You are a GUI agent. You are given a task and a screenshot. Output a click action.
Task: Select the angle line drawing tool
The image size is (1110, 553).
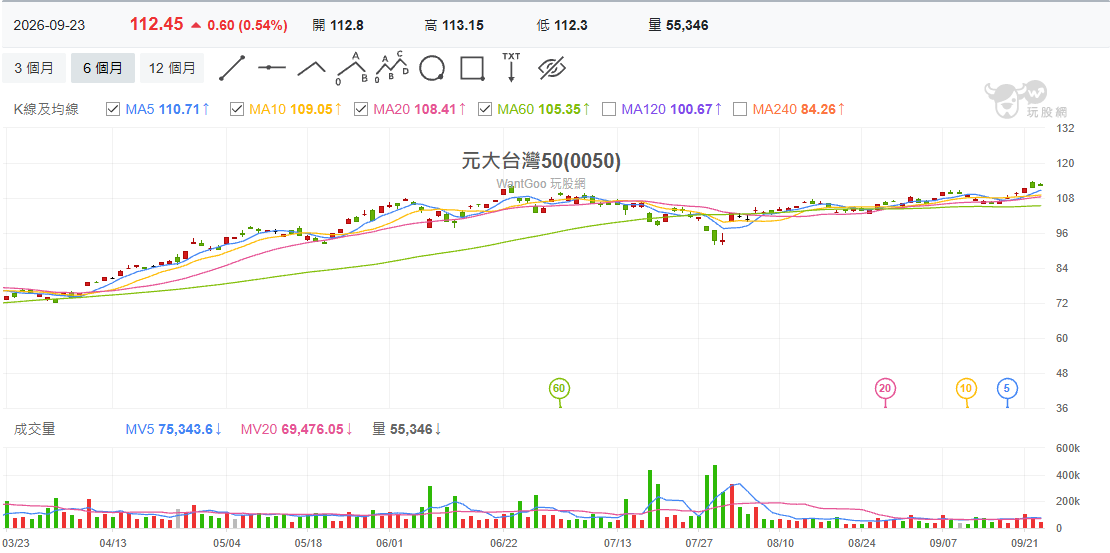[311, 68]
